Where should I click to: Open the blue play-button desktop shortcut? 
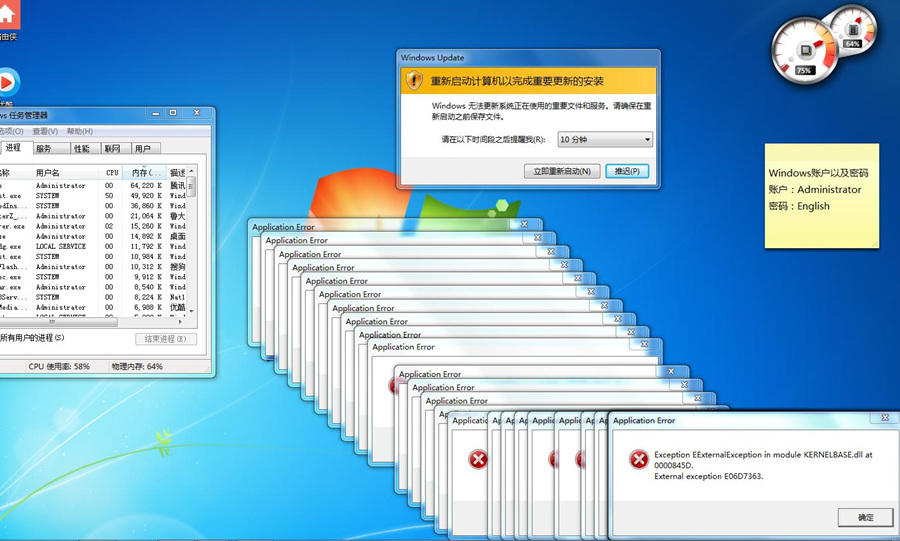[x=7, y=83]
